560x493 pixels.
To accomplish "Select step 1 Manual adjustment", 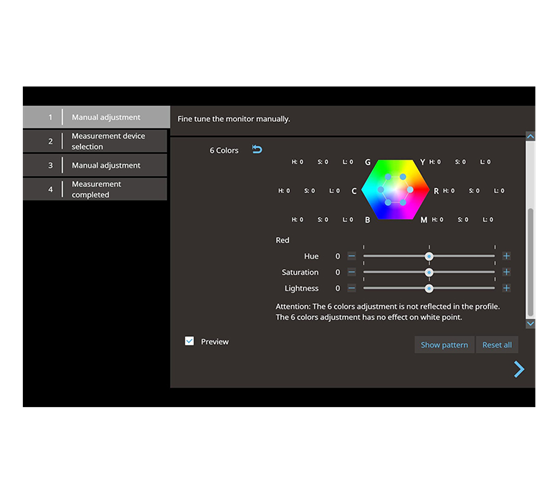I will (96, 117).
